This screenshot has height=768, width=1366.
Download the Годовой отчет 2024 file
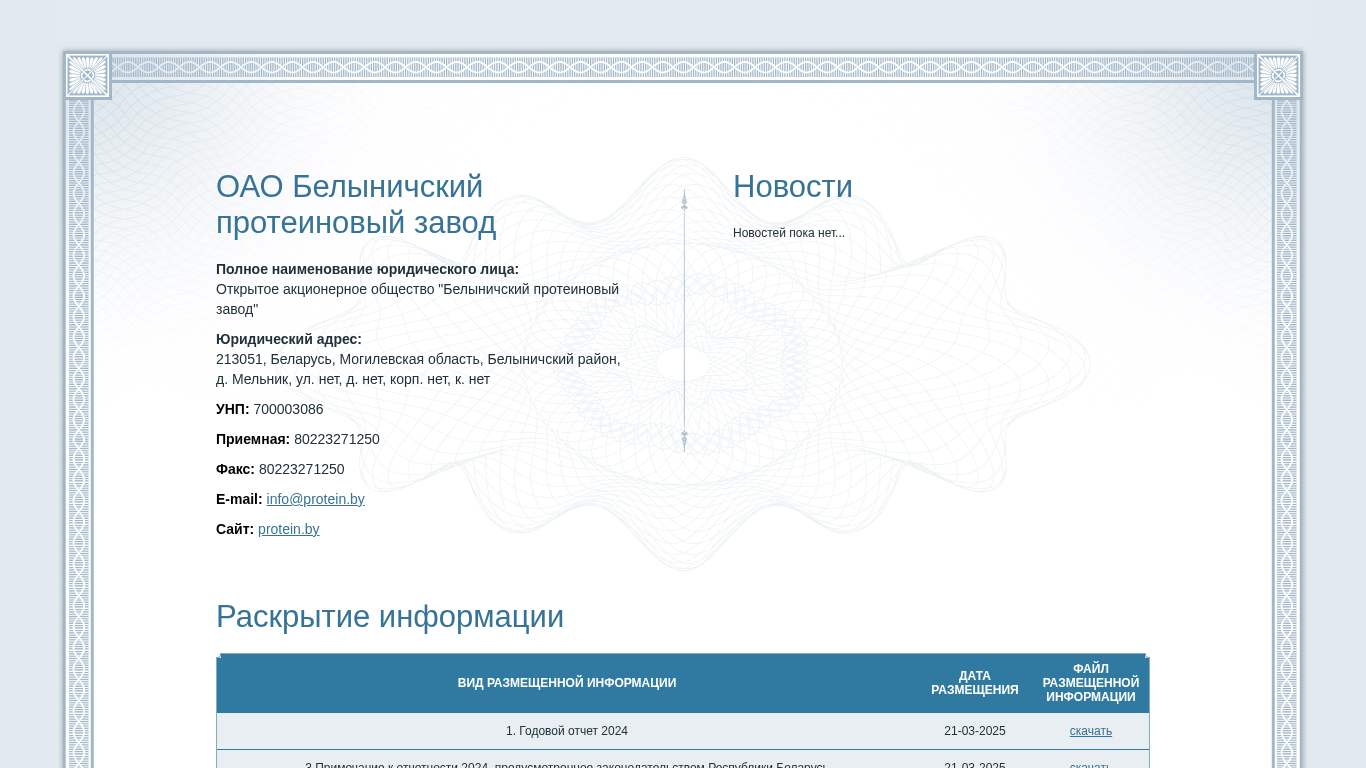(x=1090, y=731)
